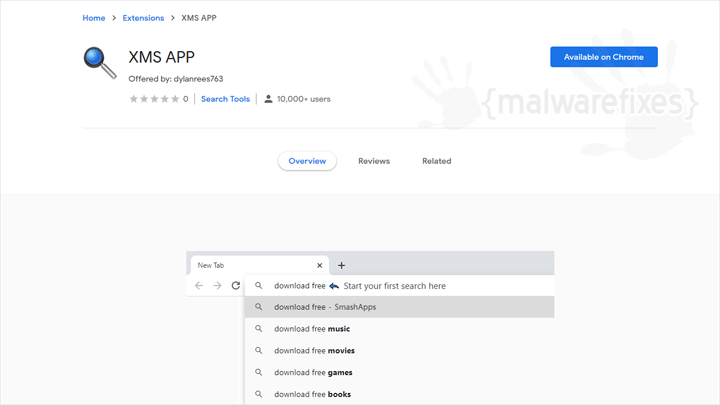Screen dimensions: 720x405
Task: Choose 'download free books' suggestion
Action: coord(399,394)
